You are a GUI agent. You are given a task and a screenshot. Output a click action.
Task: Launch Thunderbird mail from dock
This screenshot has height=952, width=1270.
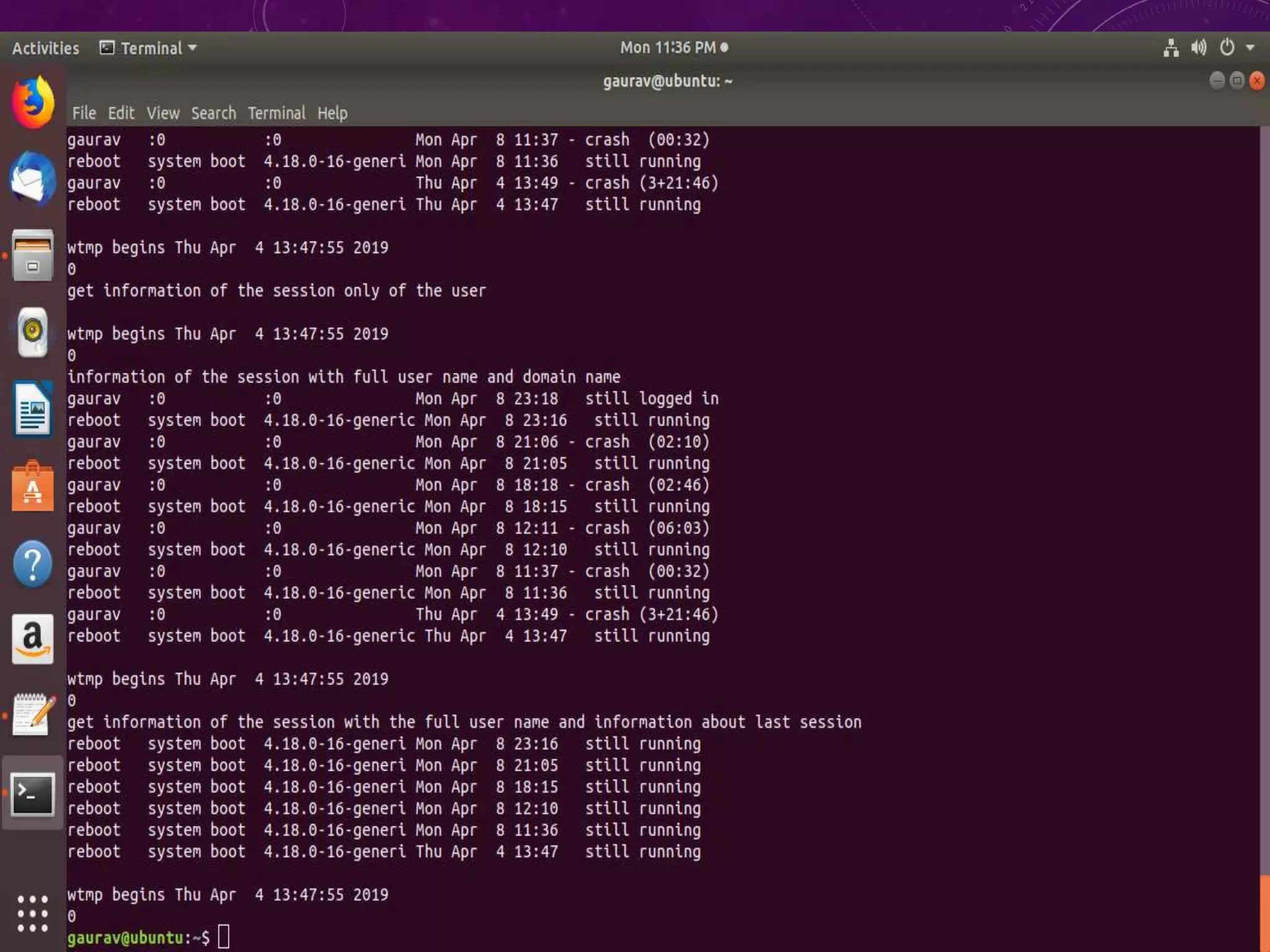(33, 178)
